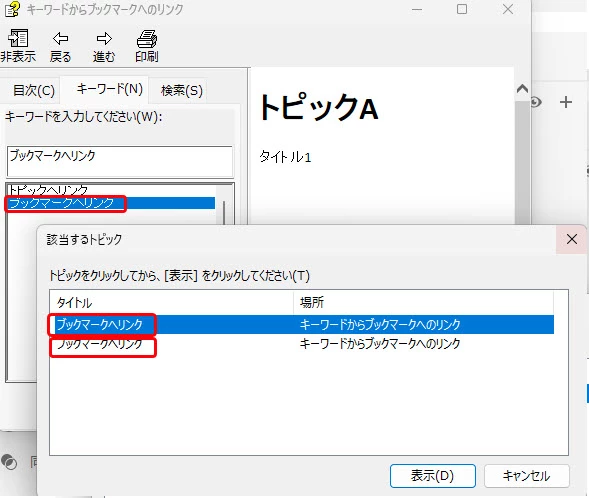Click the 非表示 (Hide) toolbar icon
The width and height of the screenshot is (589, 498).
tap(18, 39)
